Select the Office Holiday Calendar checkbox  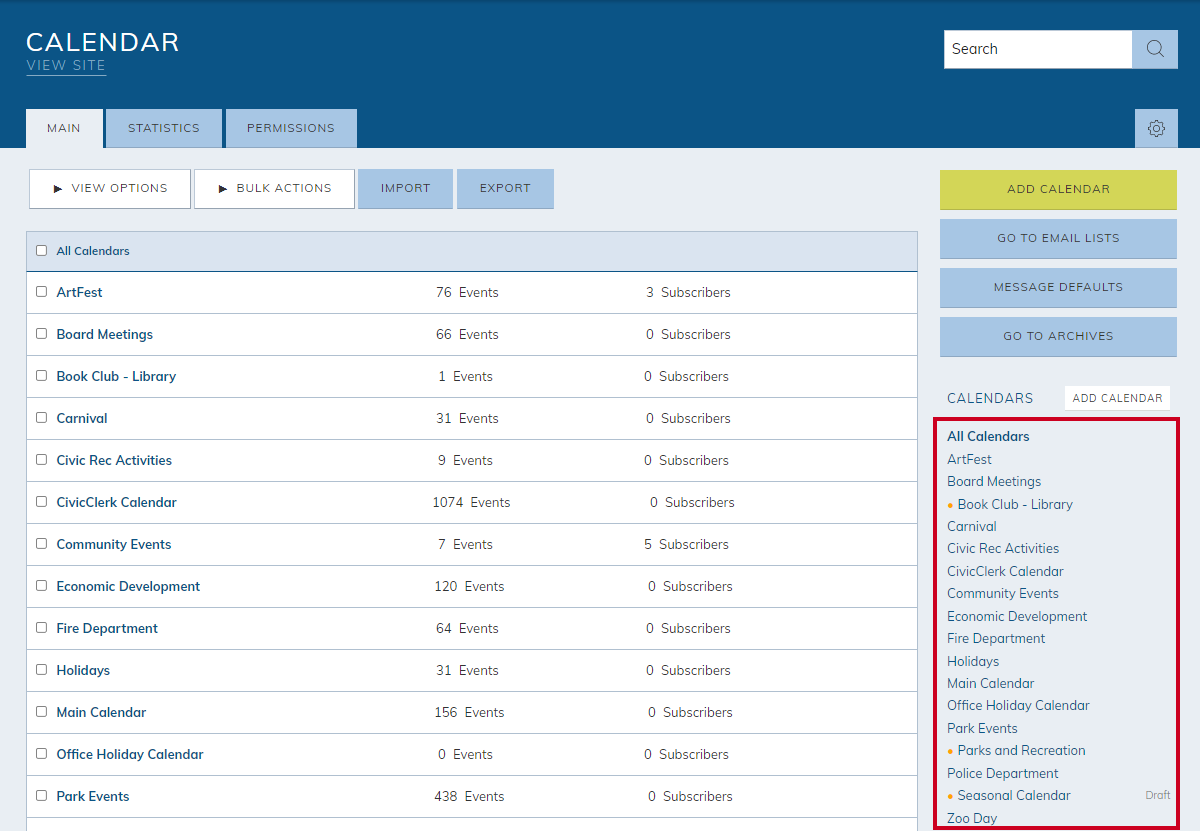point(42,754)
